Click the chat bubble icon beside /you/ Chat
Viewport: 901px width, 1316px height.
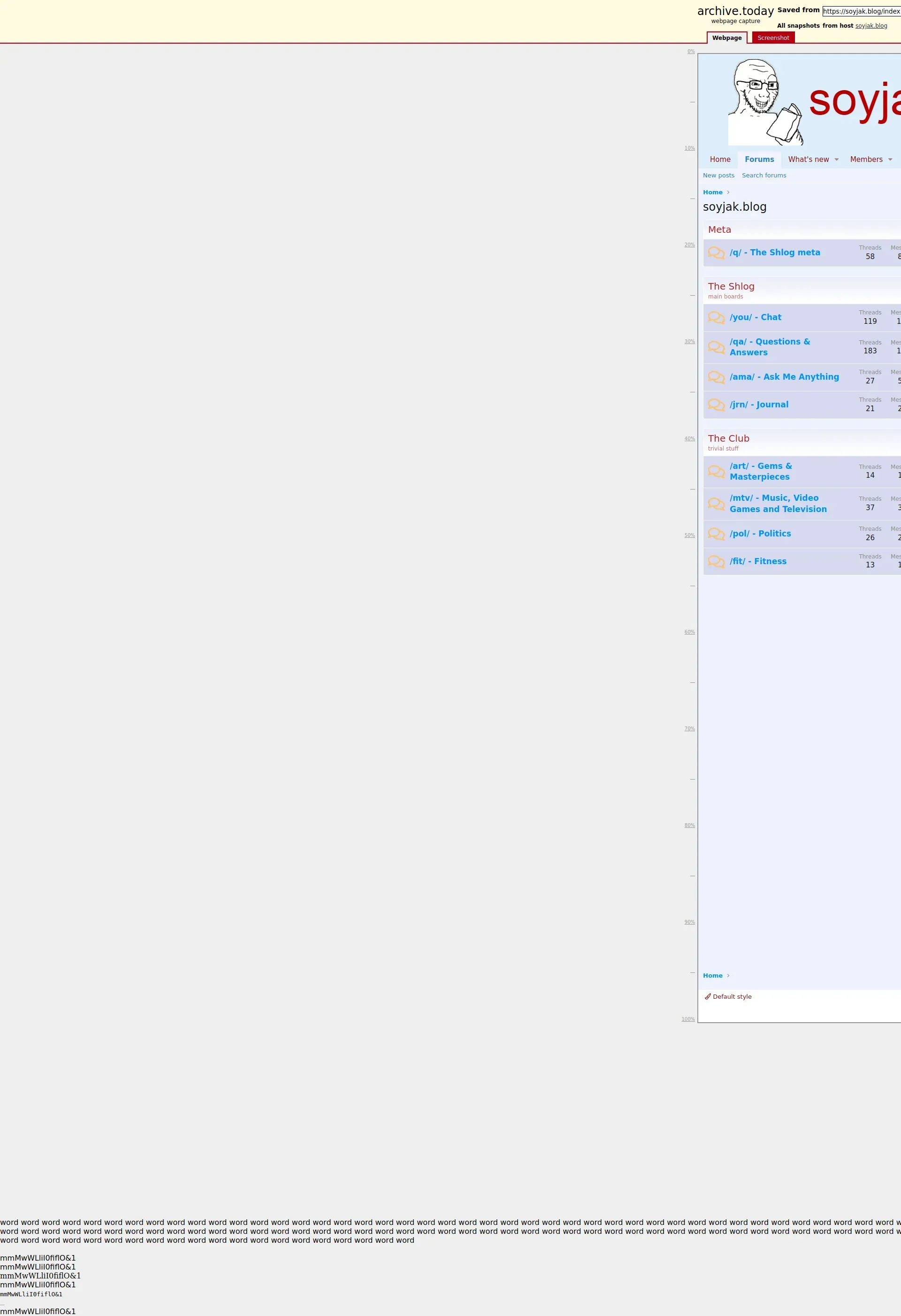(x=716, y=318)
